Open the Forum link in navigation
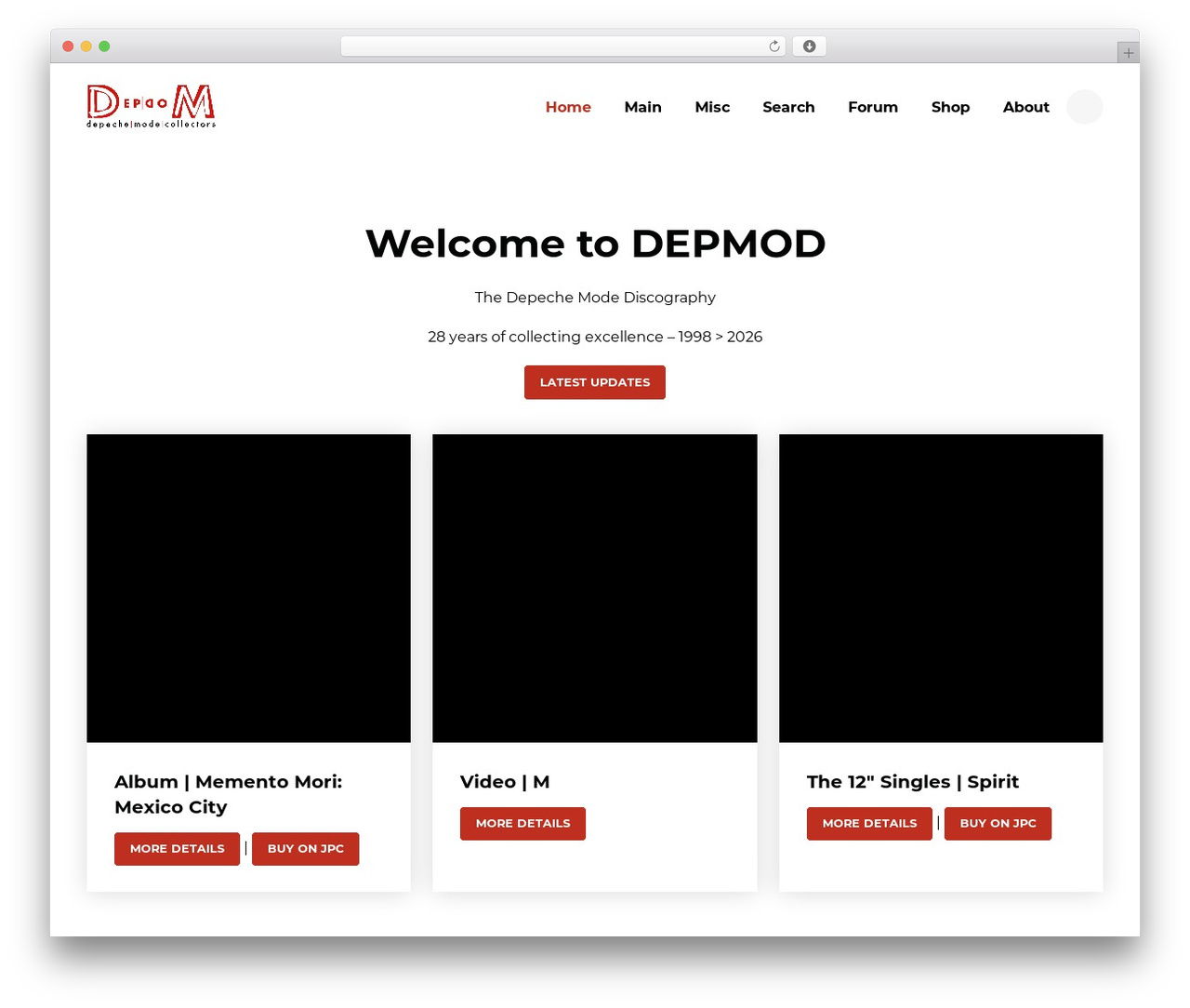This screenshot has height=1008, width=1190. [x=873, y=107]
